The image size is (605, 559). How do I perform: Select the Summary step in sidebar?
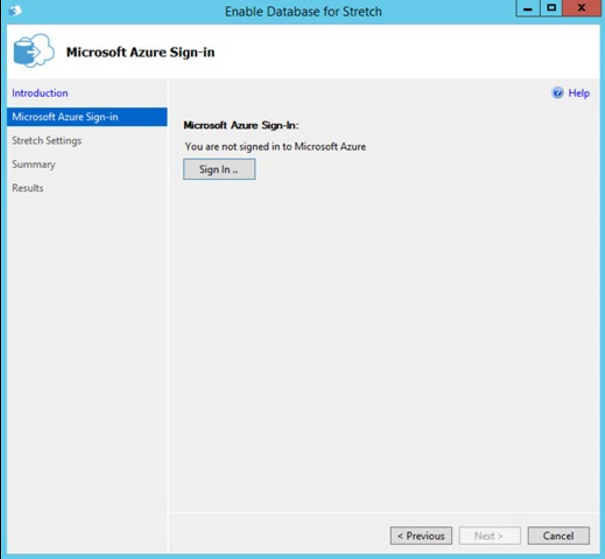coord(34,164)
